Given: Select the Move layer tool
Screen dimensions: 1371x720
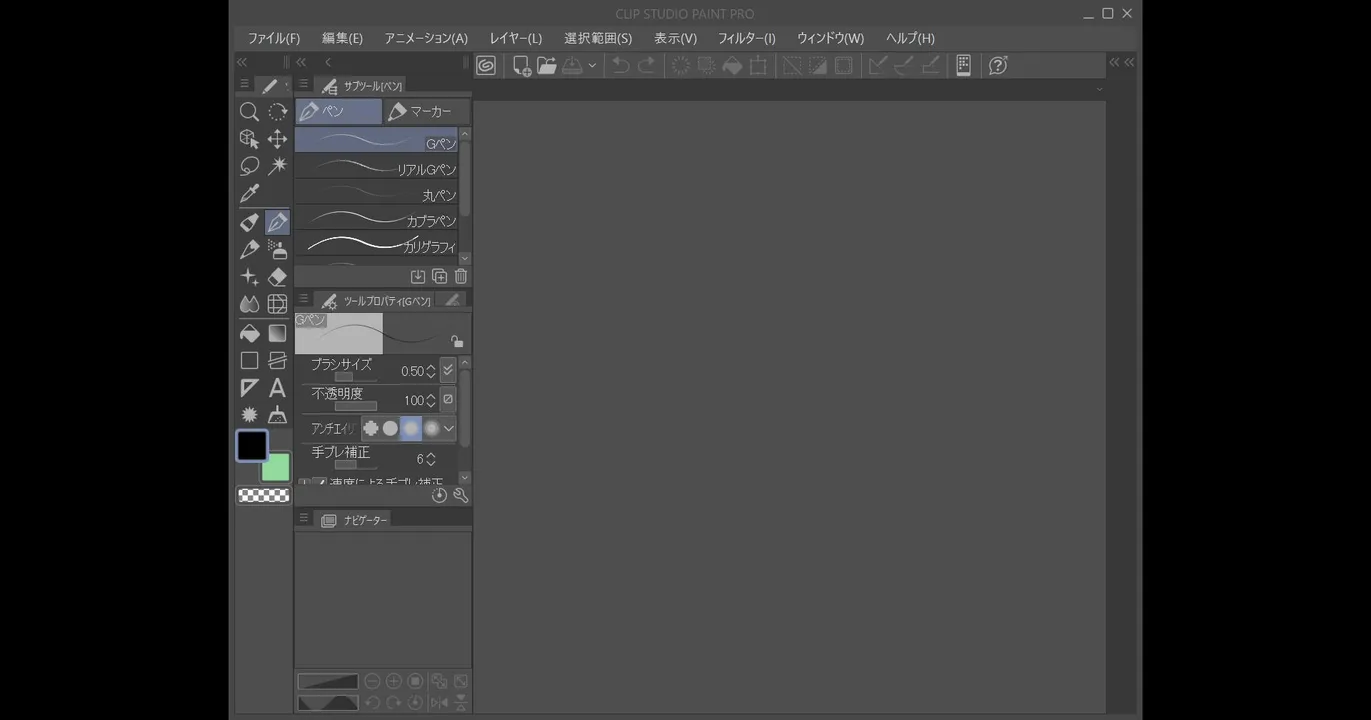Looking at the screenshot, I should point(277,139).
